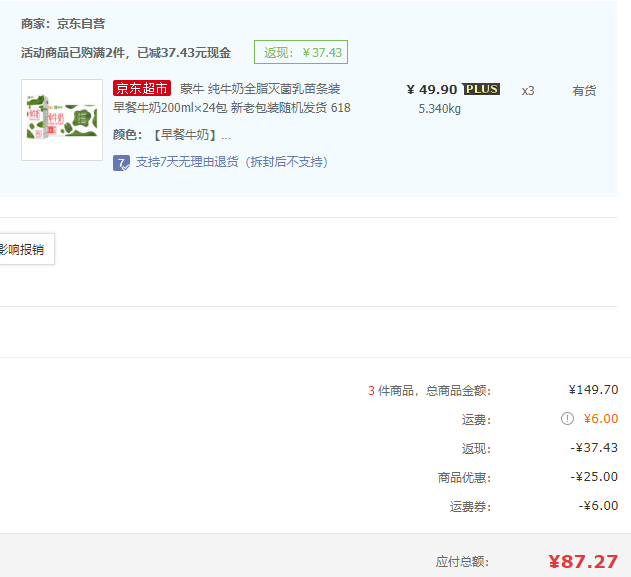Click the orange ¥6.00 shipping fee

[601, 419]
